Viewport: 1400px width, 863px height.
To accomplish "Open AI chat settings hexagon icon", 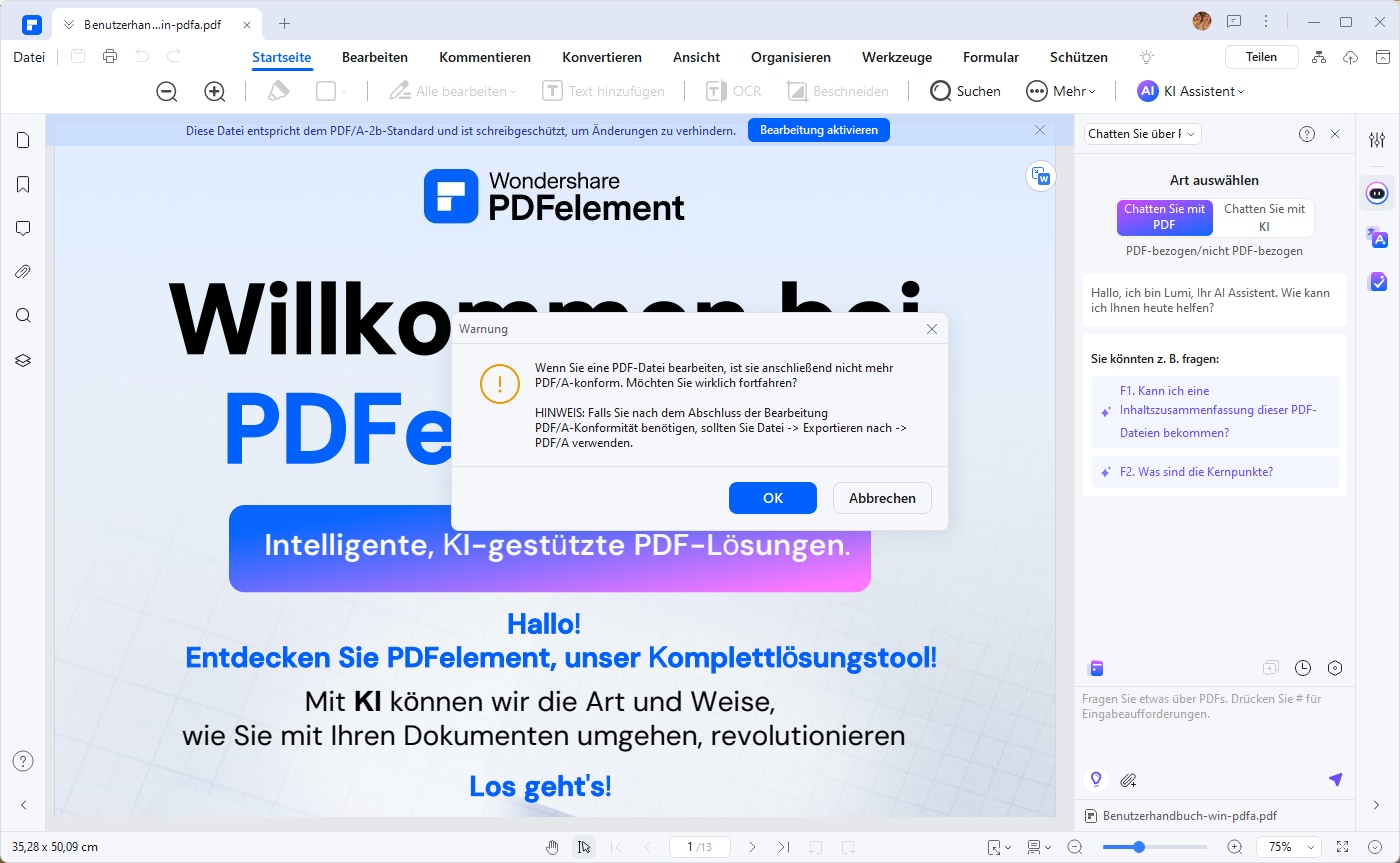I will point(1335,668).
